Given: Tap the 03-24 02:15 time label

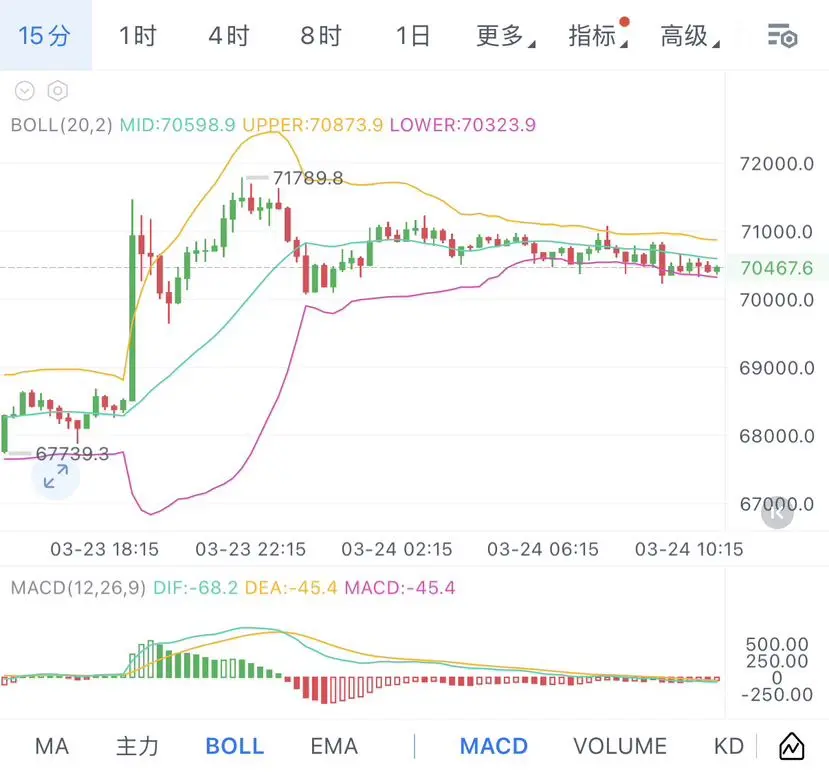Looking at the screenshot, I should click(397, 549).
